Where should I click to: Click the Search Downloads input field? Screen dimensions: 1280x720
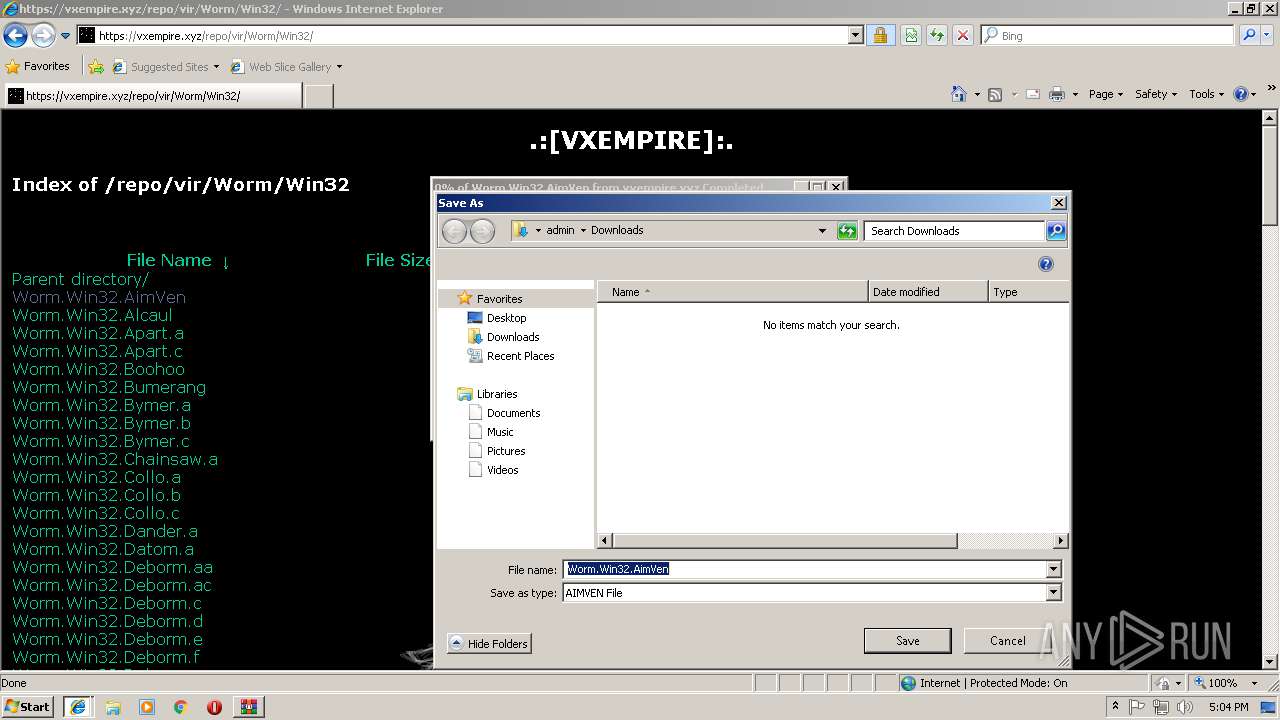955,231
